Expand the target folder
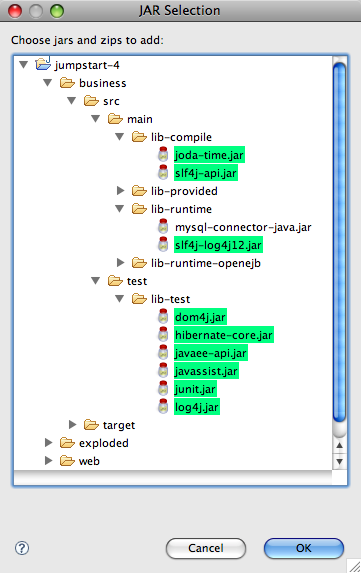The width and height of the screenshot is (361, 573). [72, 424]
